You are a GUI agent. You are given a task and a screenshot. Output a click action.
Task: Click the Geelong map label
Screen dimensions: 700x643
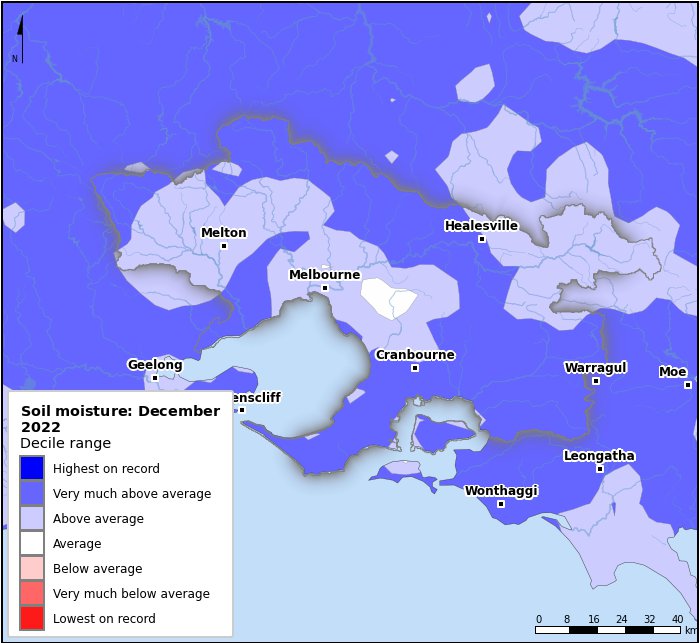(x=155, y=365)
